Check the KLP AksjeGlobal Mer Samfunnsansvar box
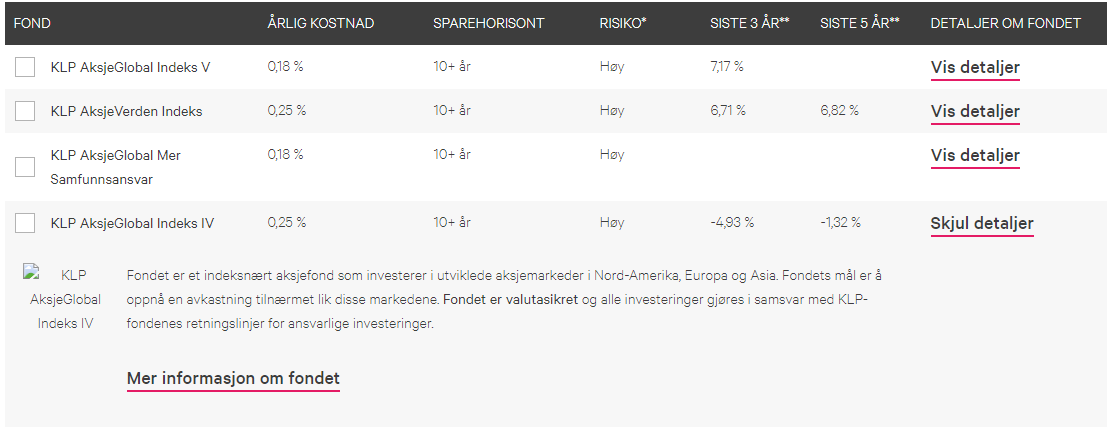The image size is (1107, 427). (x=25, y=167)
